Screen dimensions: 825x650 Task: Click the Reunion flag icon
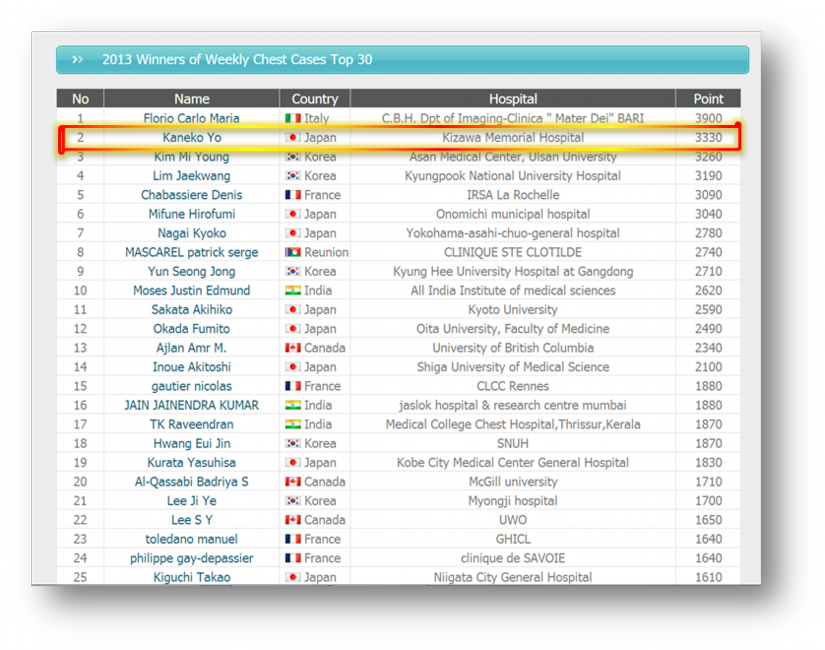[293, 252]
